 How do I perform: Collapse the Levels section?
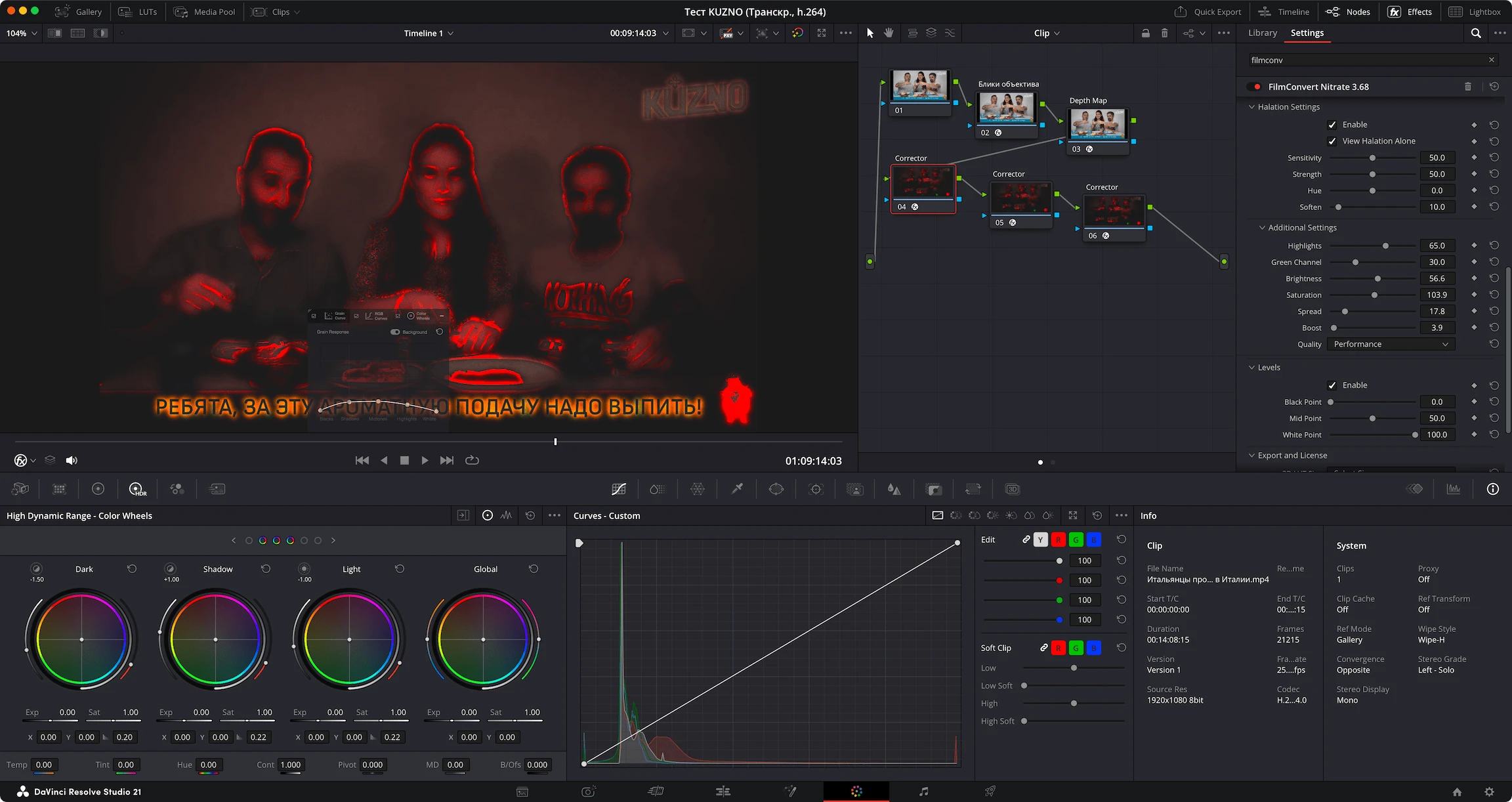(1251, 368)
